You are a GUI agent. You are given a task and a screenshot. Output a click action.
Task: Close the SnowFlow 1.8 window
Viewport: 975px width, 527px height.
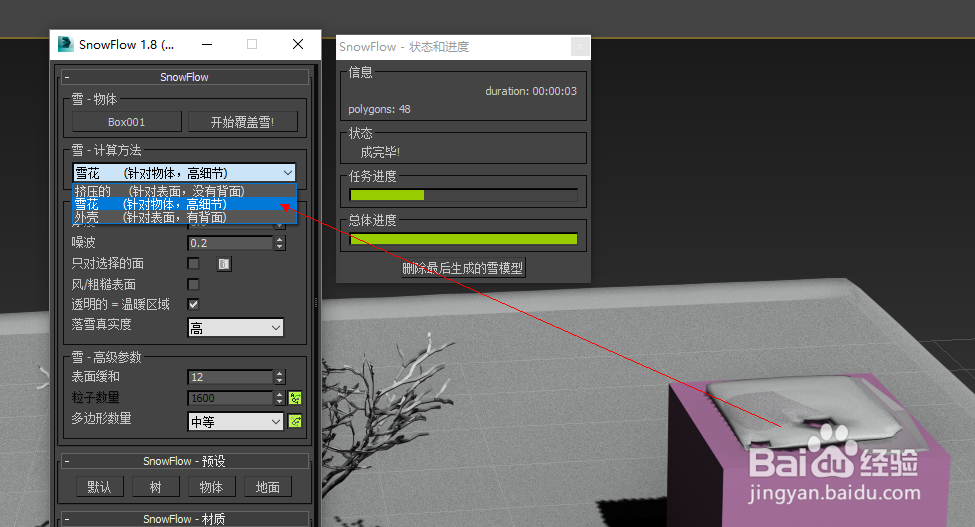(298, 44)
